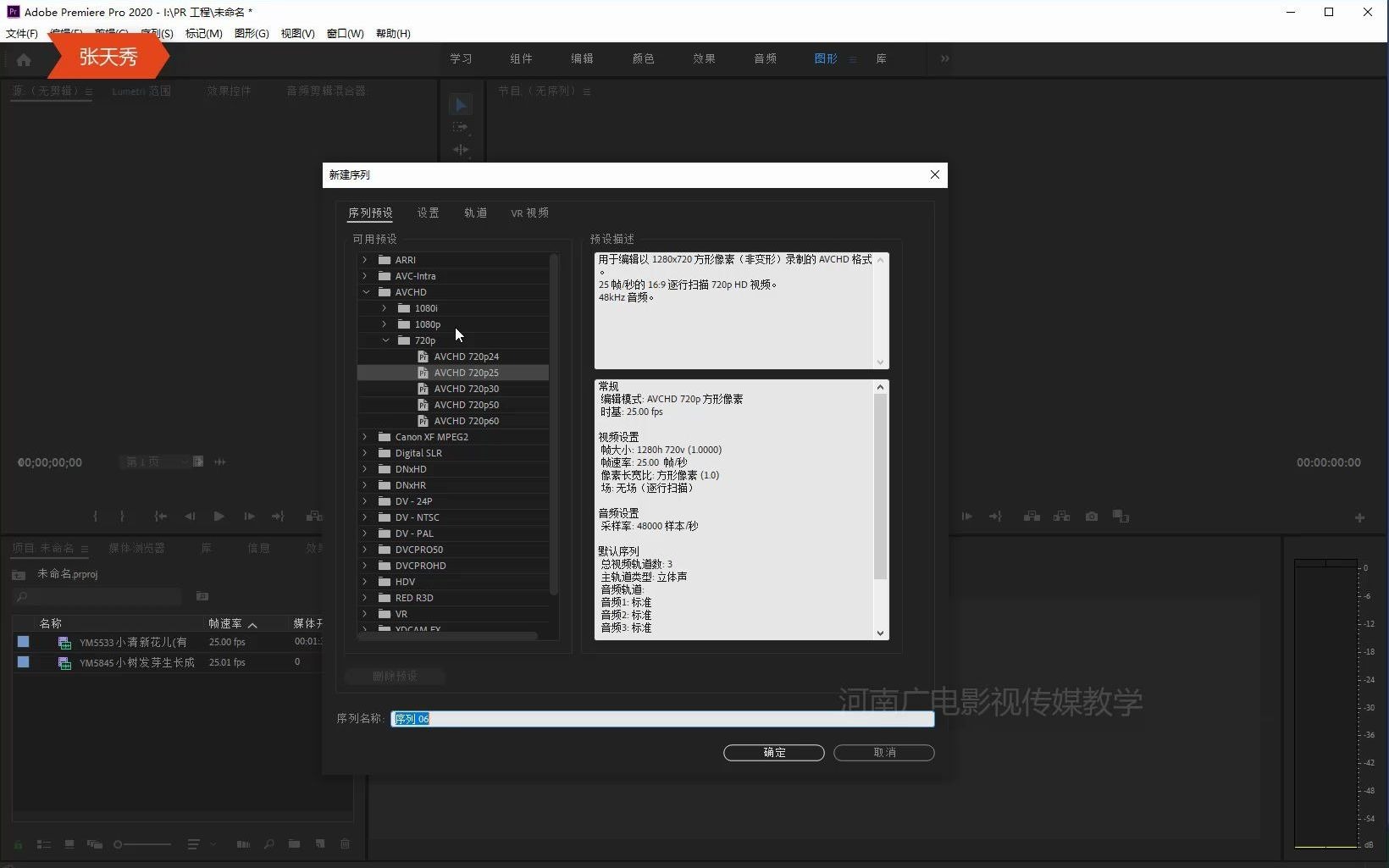Click the Lift button in program monitor
Screen dimensions: 1389x868
tap(1032, 517)
